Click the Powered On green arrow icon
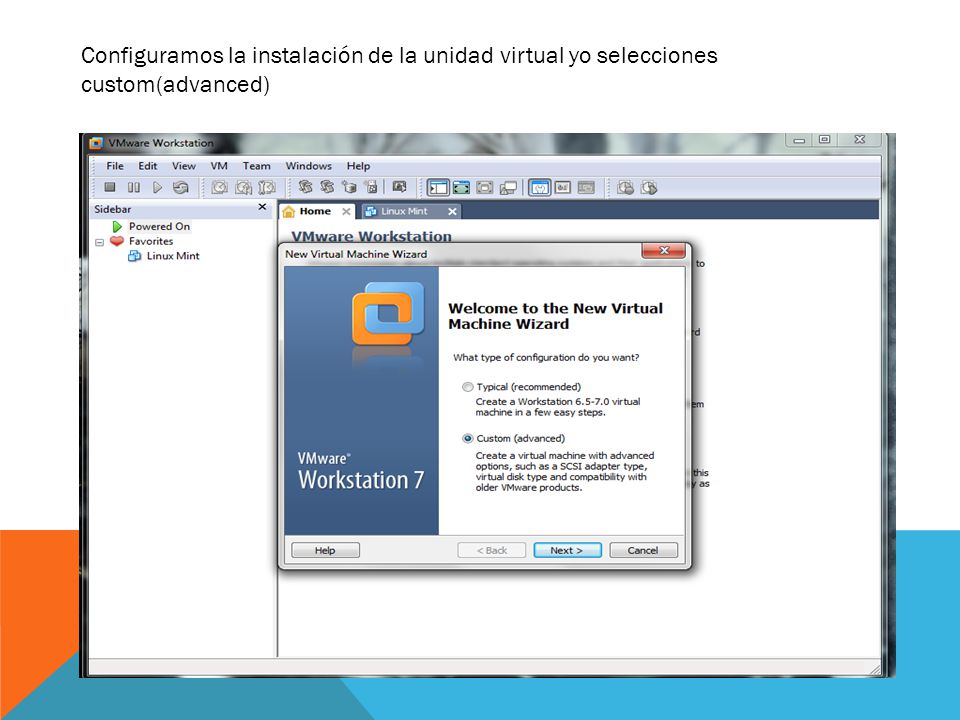960x720 pixels. [117, 227]
